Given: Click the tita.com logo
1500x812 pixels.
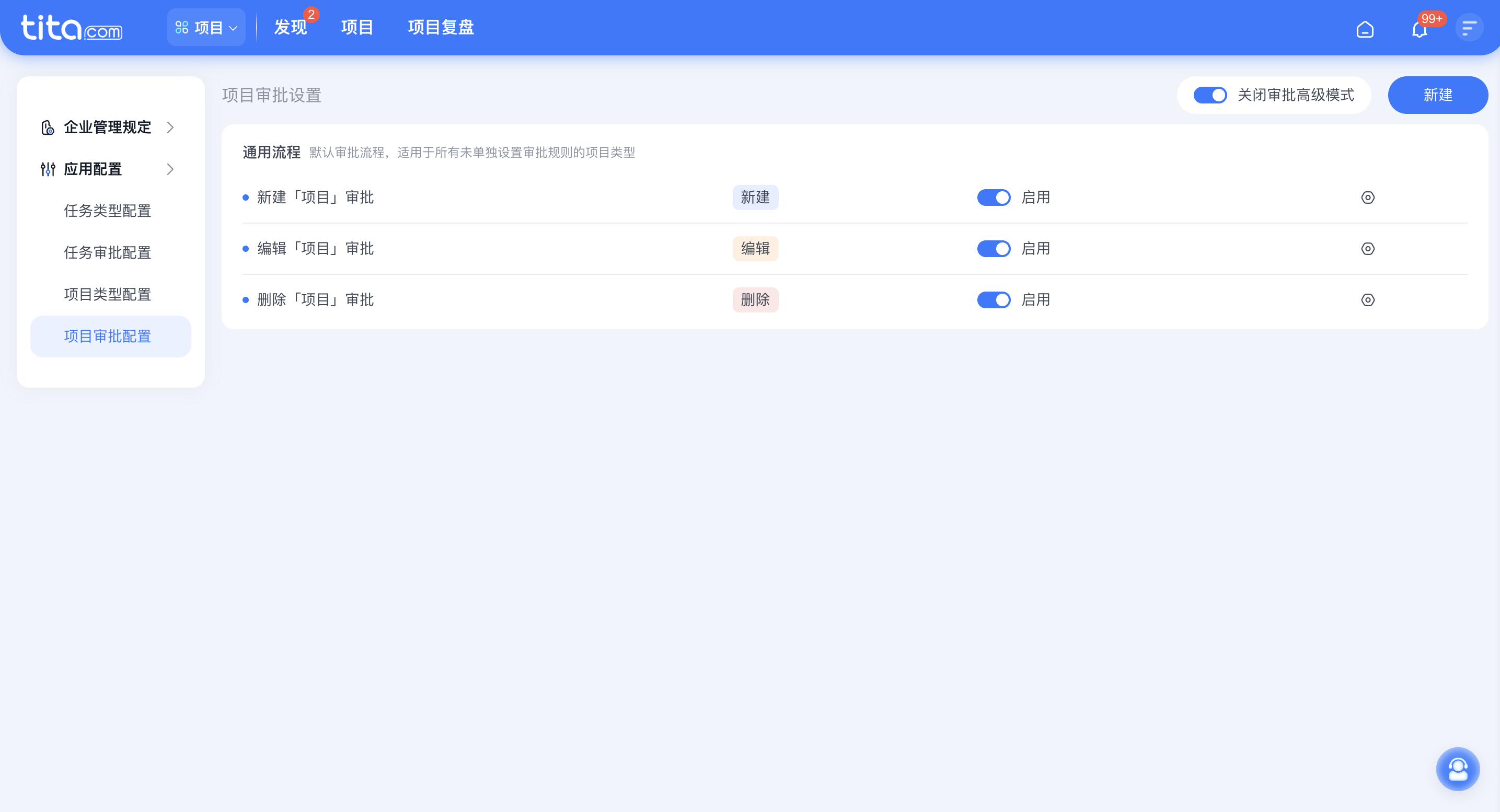Looking at the screenshot, I should [71, 28].
